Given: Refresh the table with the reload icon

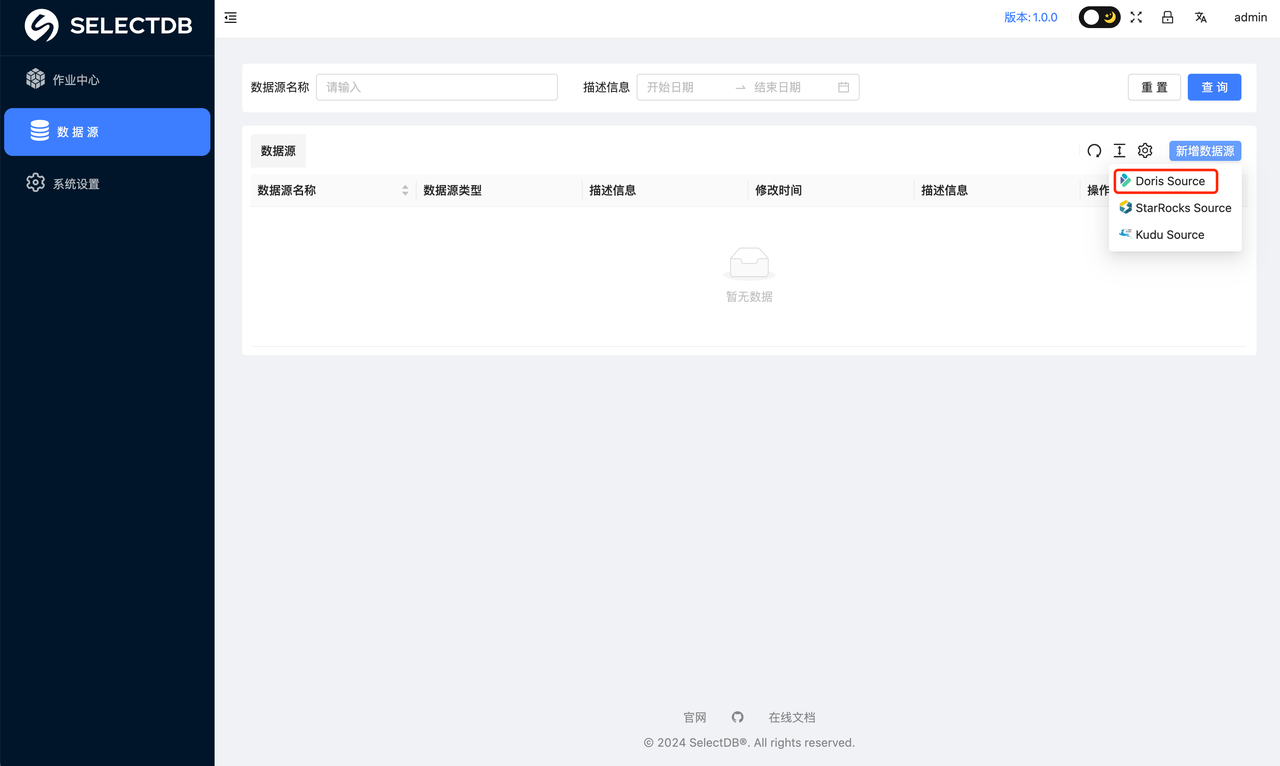Looking at the screenshot, I should pos(1094,151).
